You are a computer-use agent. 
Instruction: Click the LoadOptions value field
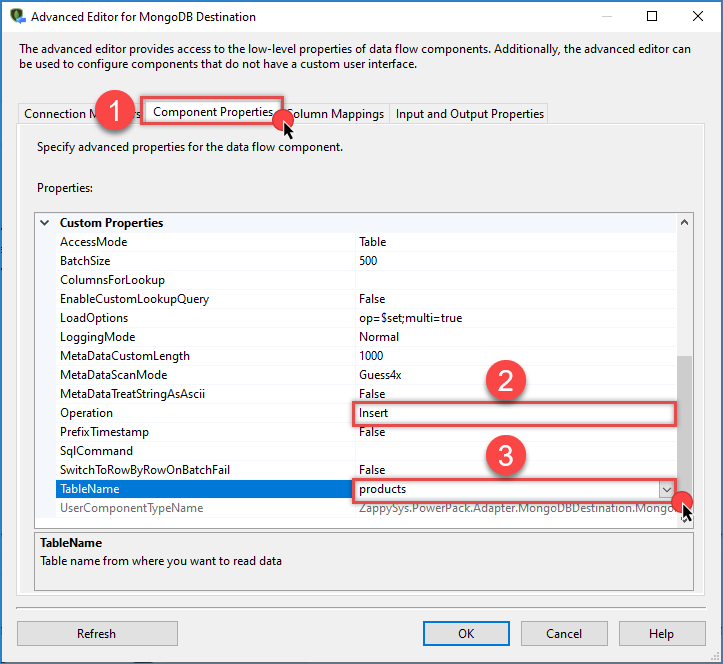(x=514, y=318)
